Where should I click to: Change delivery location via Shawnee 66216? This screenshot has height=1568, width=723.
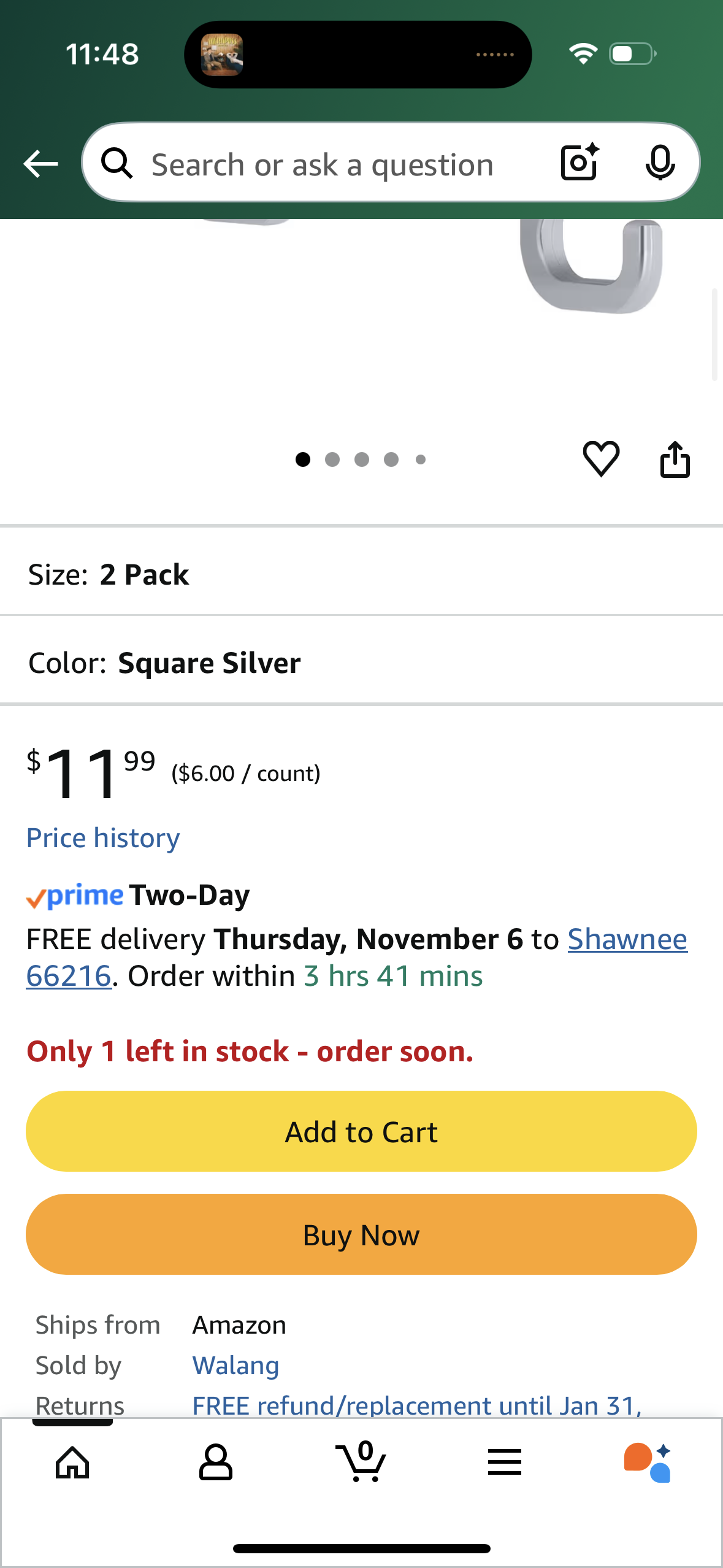[627, 939]
